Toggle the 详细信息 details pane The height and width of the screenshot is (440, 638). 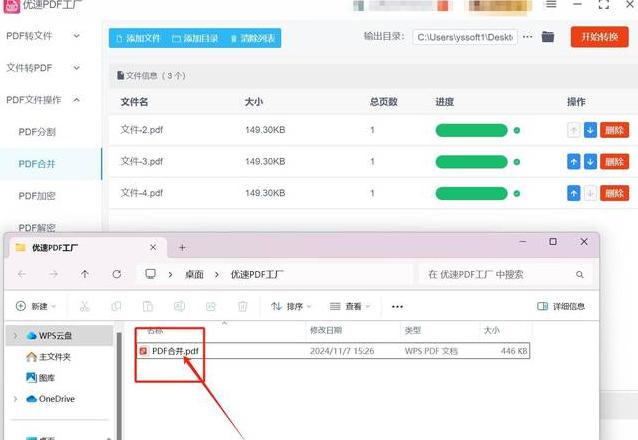click(561, 306)
